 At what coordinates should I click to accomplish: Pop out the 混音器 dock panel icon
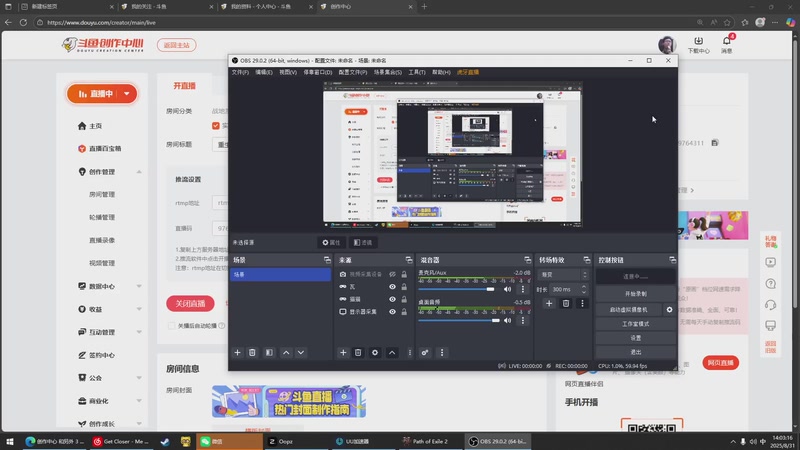point(528,260)
